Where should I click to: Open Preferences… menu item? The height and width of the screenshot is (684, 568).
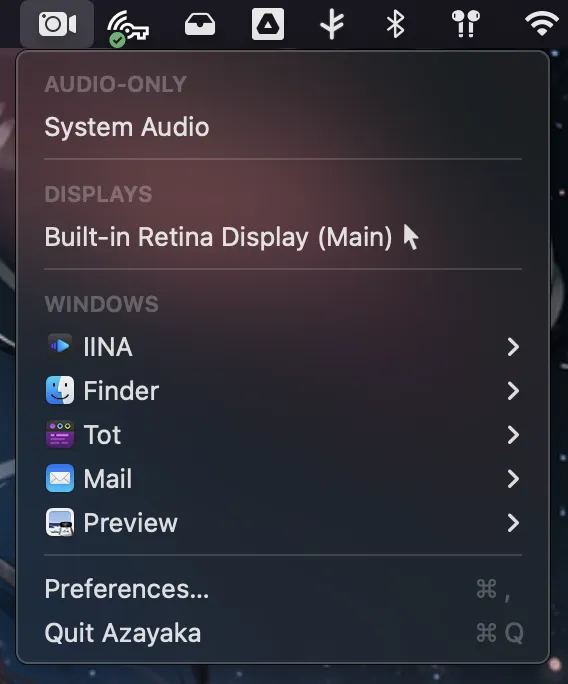coord(283,589)
